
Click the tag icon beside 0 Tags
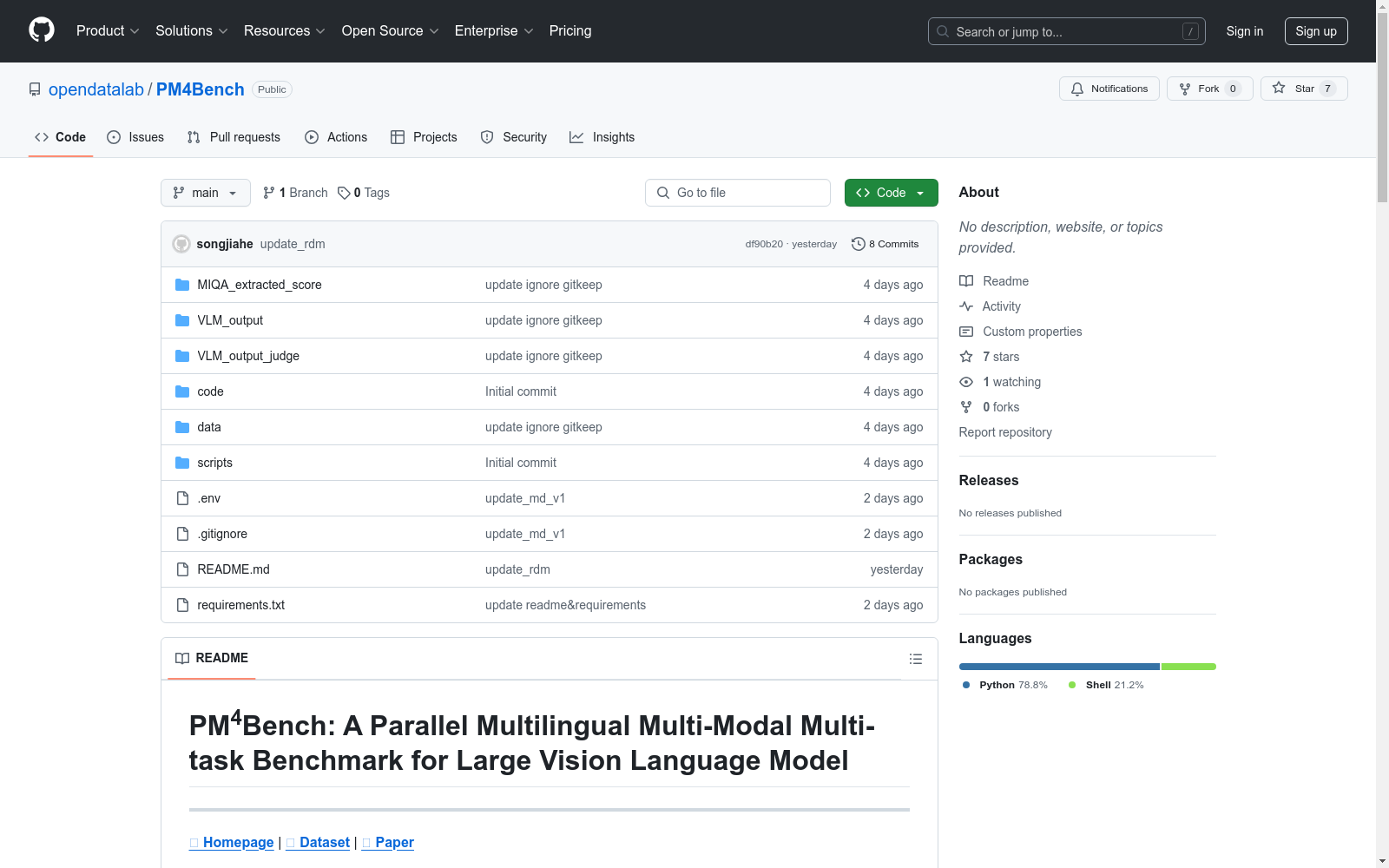pyautogui.click(x=344, y=193)
